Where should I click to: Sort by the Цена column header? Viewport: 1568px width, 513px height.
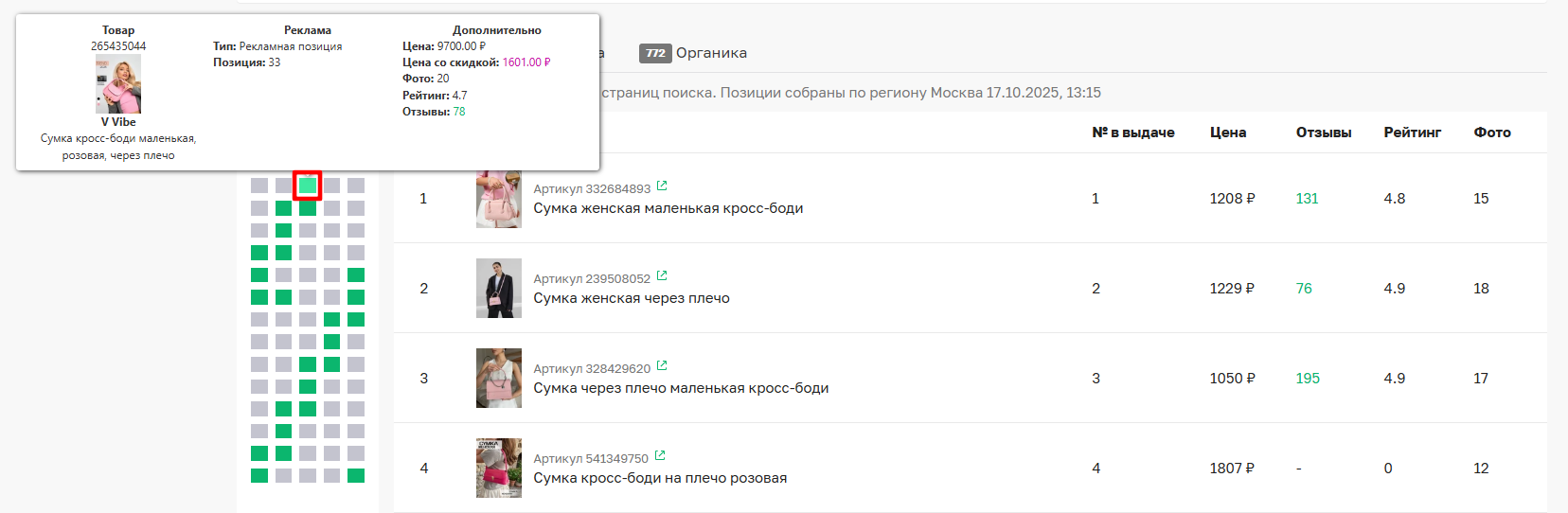click(1228, 133)
